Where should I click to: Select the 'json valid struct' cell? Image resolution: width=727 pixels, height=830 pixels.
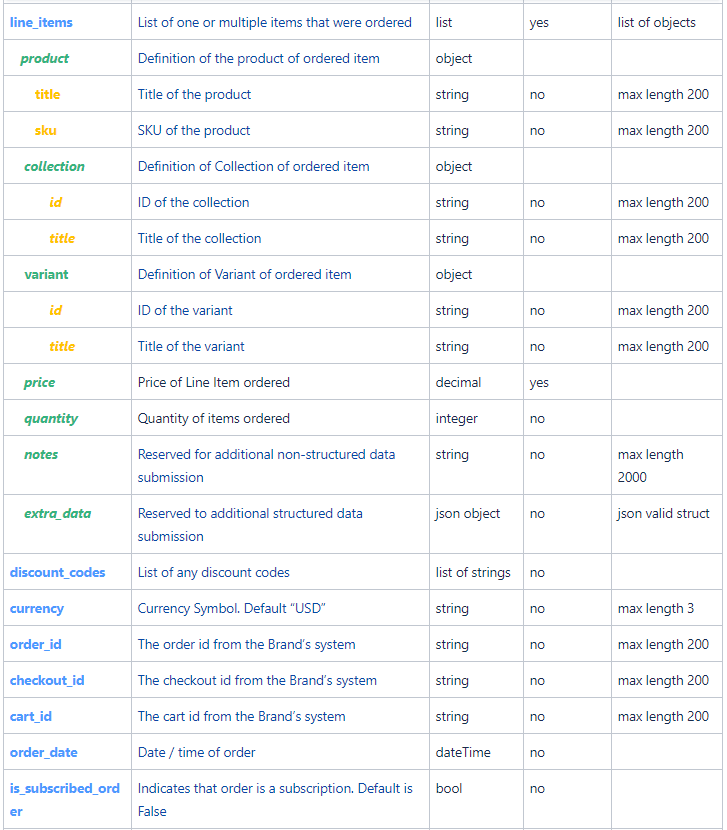pos(663,514)
